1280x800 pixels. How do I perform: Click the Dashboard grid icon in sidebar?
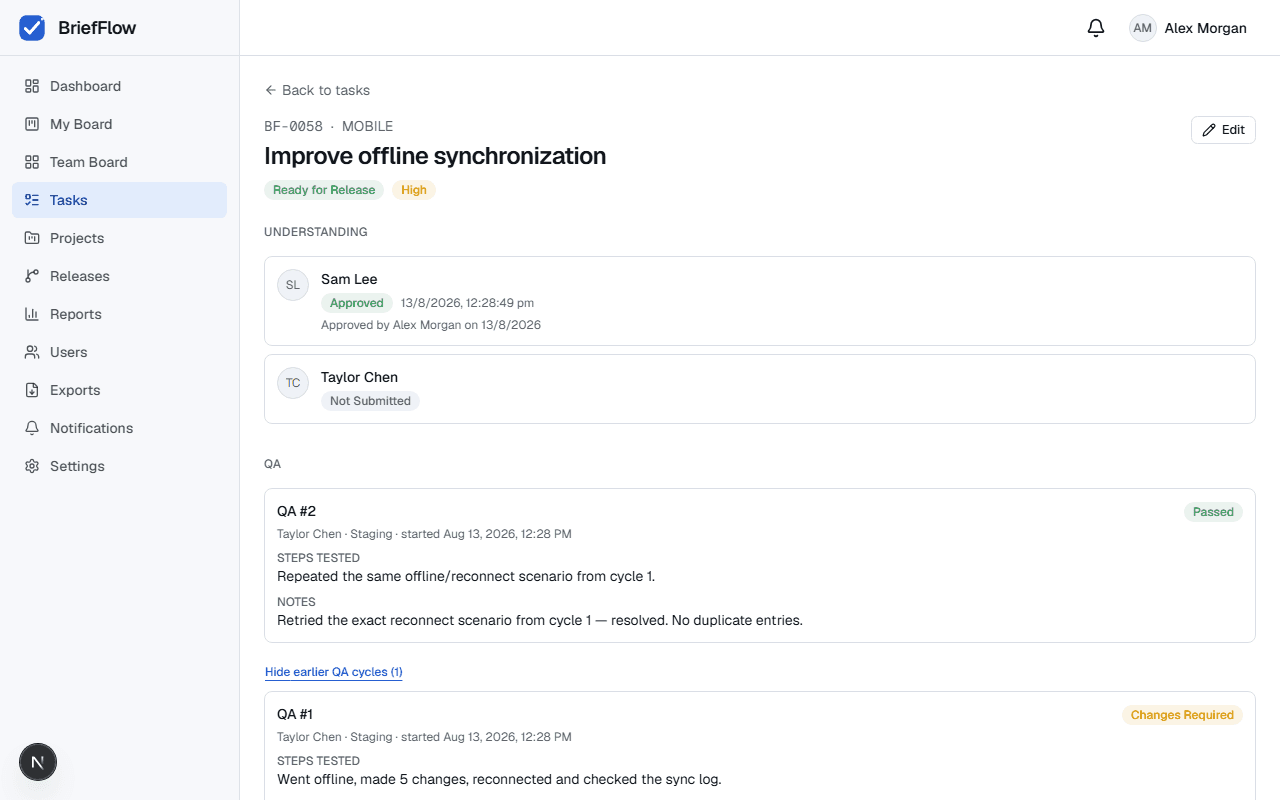[32, 86]
